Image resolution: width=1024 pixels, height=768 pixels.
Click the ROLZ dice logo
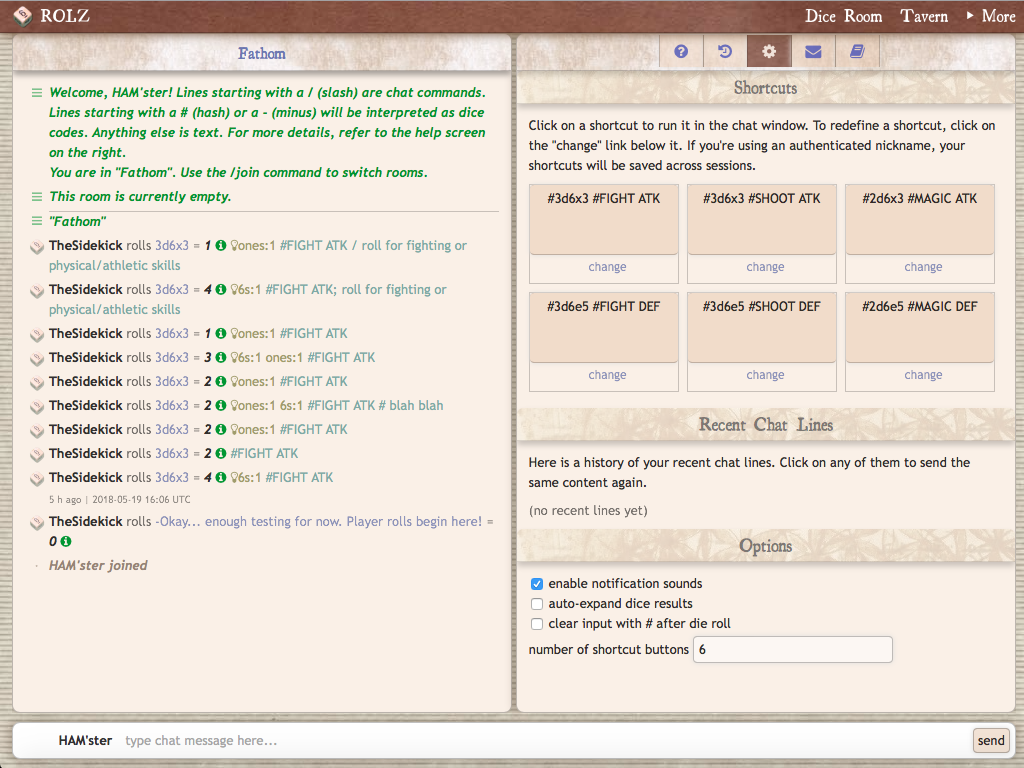click(21, 15)
